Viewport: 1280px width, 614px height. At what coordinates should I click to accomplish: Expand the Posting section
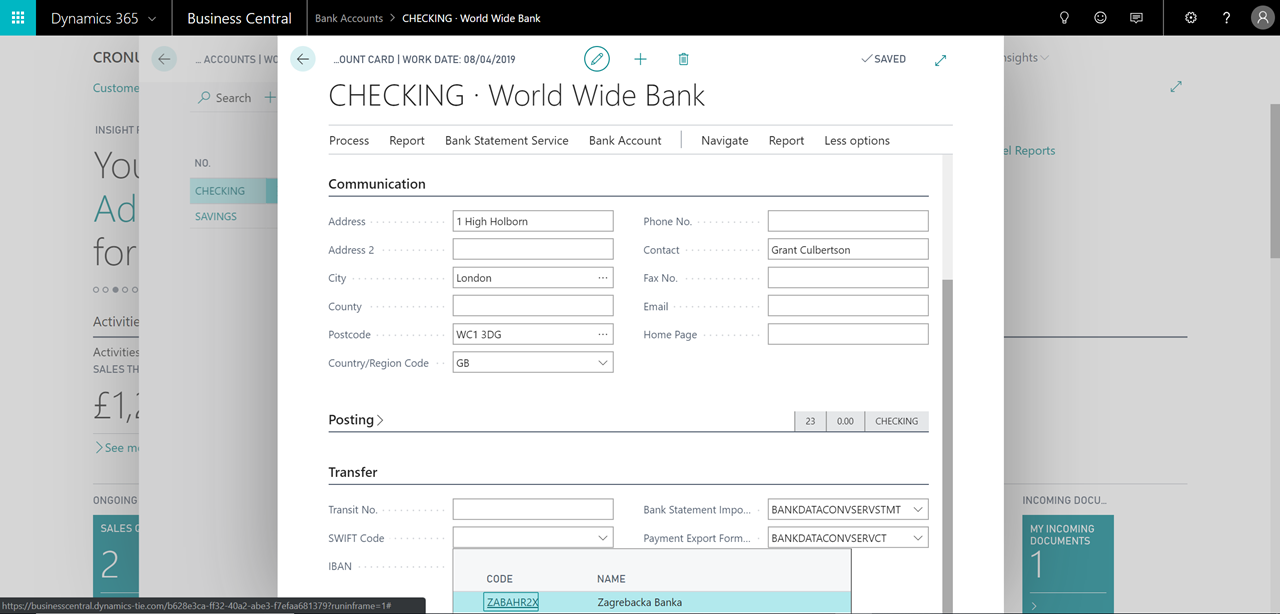pos(355,419)
